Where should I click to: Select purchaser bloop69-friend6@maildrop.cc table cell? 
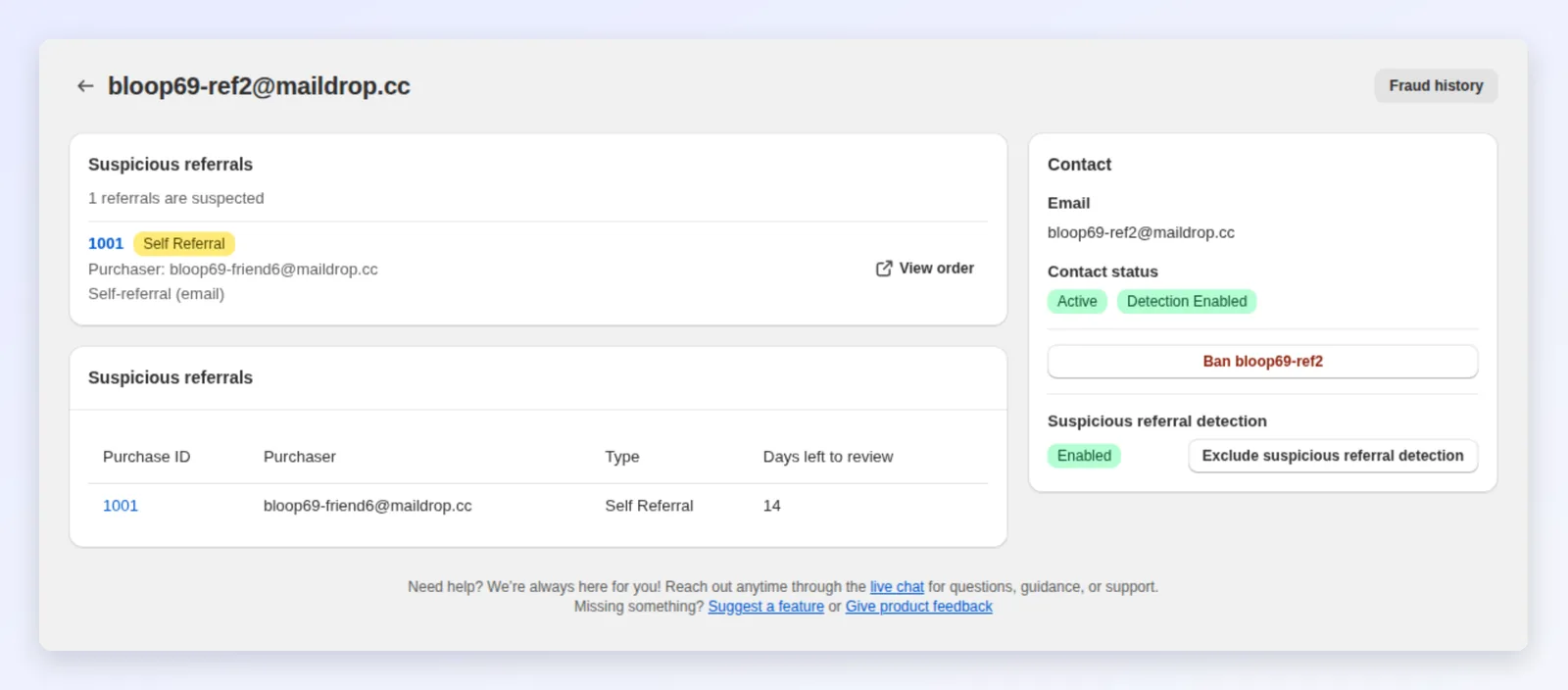pos(367,506)
